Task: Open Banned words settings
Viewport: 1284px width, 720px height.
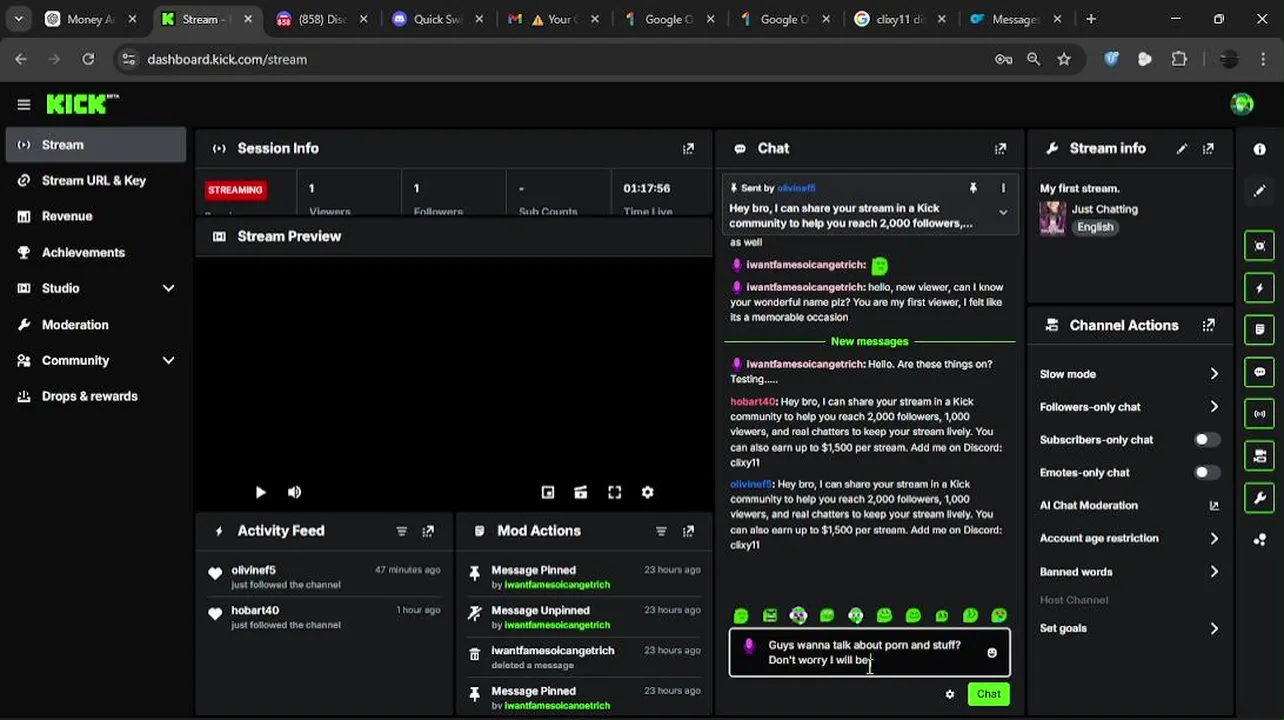Action: 1130,572
